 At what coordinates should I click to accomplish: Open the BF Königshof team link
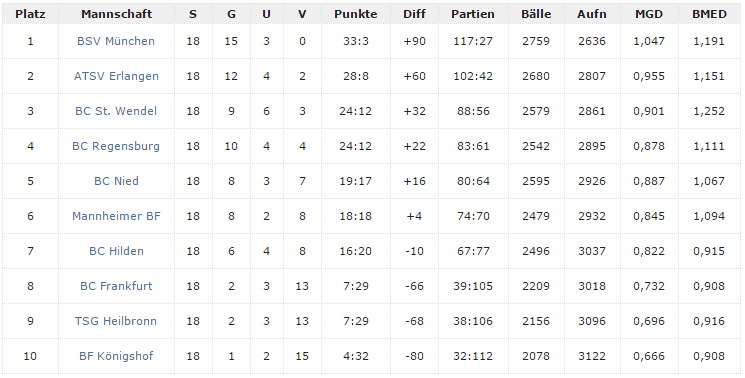pos(116,356)
